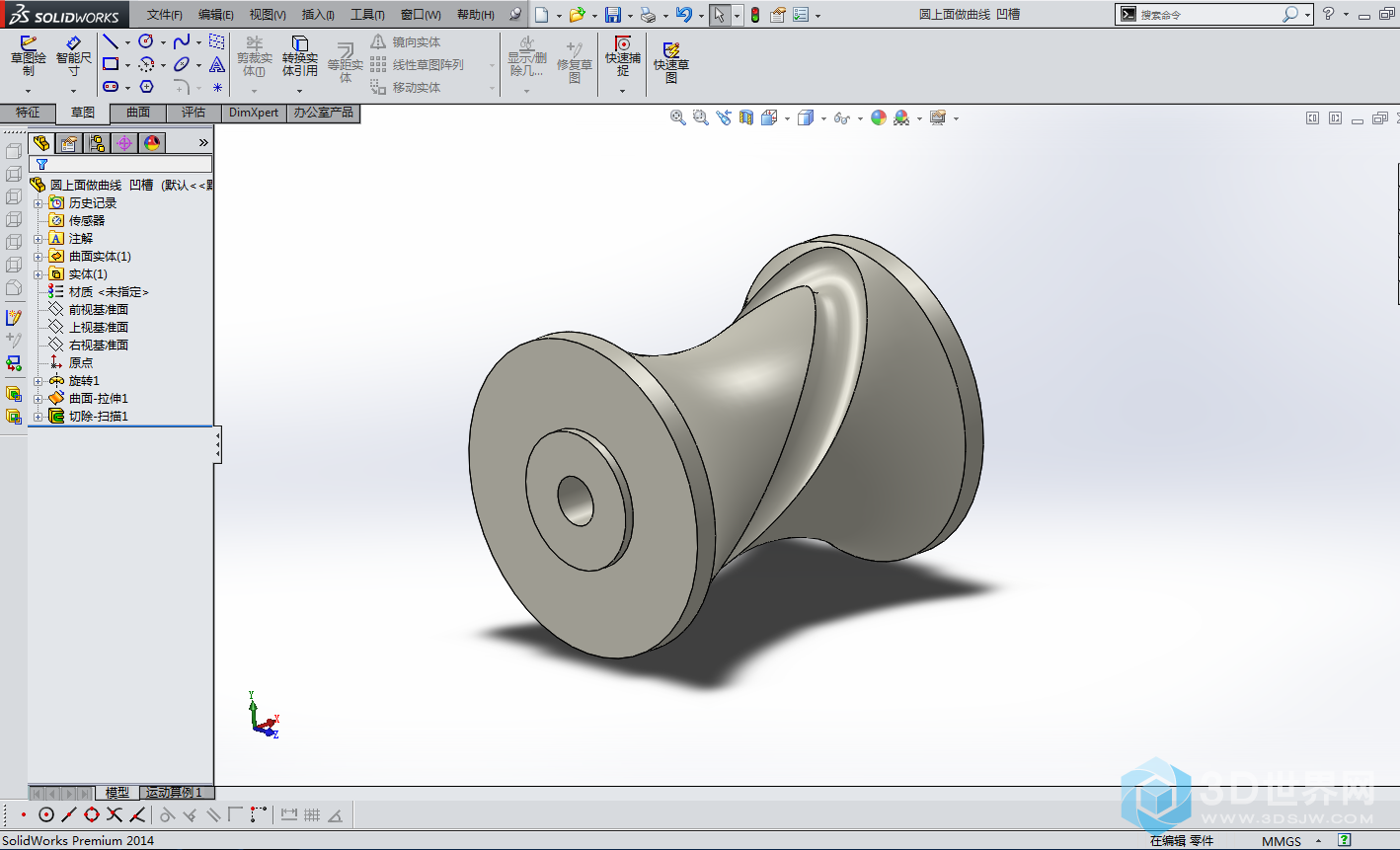Expand the 注解 tree node
This screenshot has height=850, width=1400.
[39, 239]
